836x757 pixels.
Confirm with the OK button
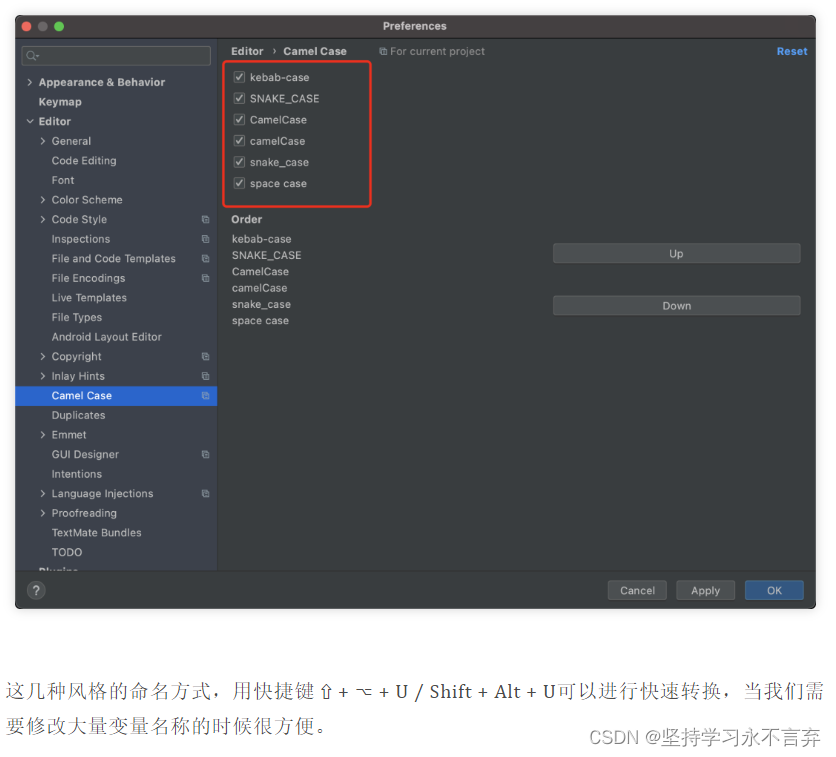point(774,591)
